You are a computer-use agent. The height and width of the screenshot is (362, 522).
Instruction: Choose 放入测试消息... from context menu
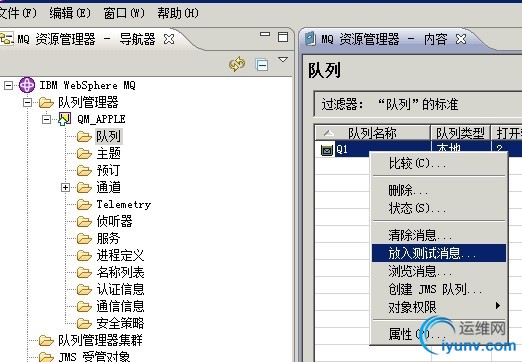tap(439, 253)
